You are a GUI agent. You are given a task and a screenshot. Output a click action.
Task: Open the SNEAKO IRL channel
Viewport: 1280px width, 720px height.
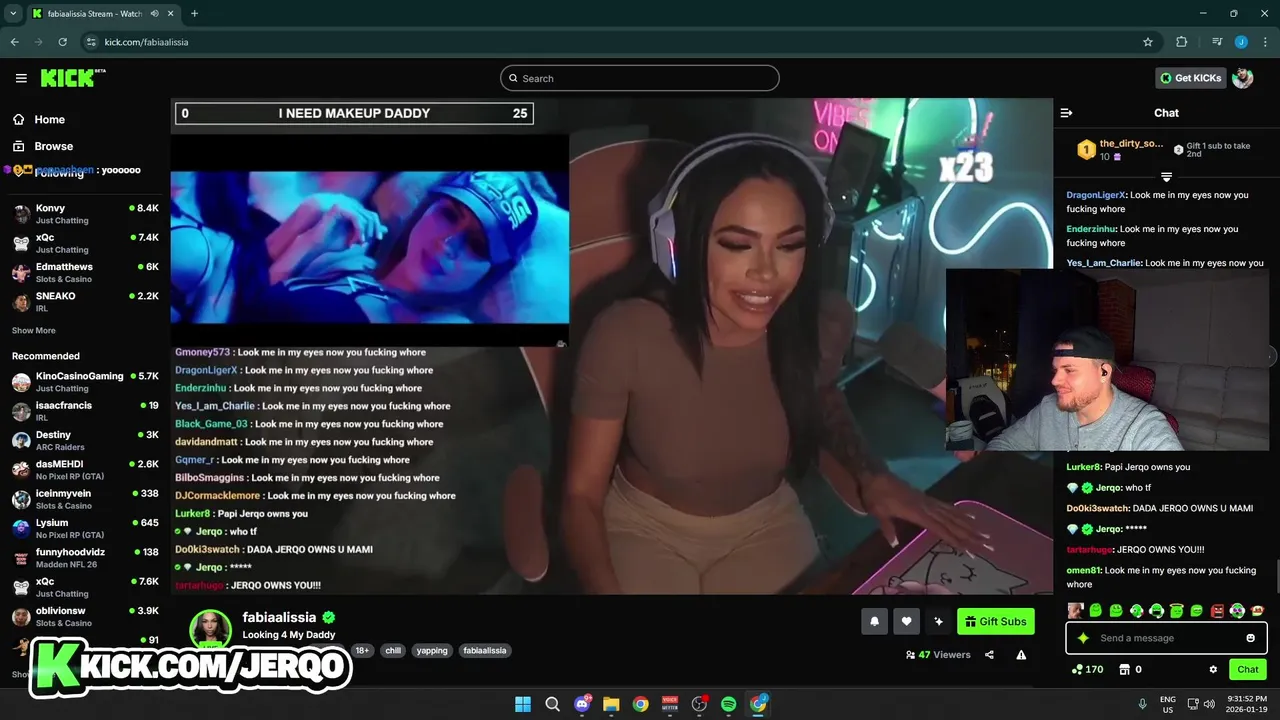click(85, 302)
